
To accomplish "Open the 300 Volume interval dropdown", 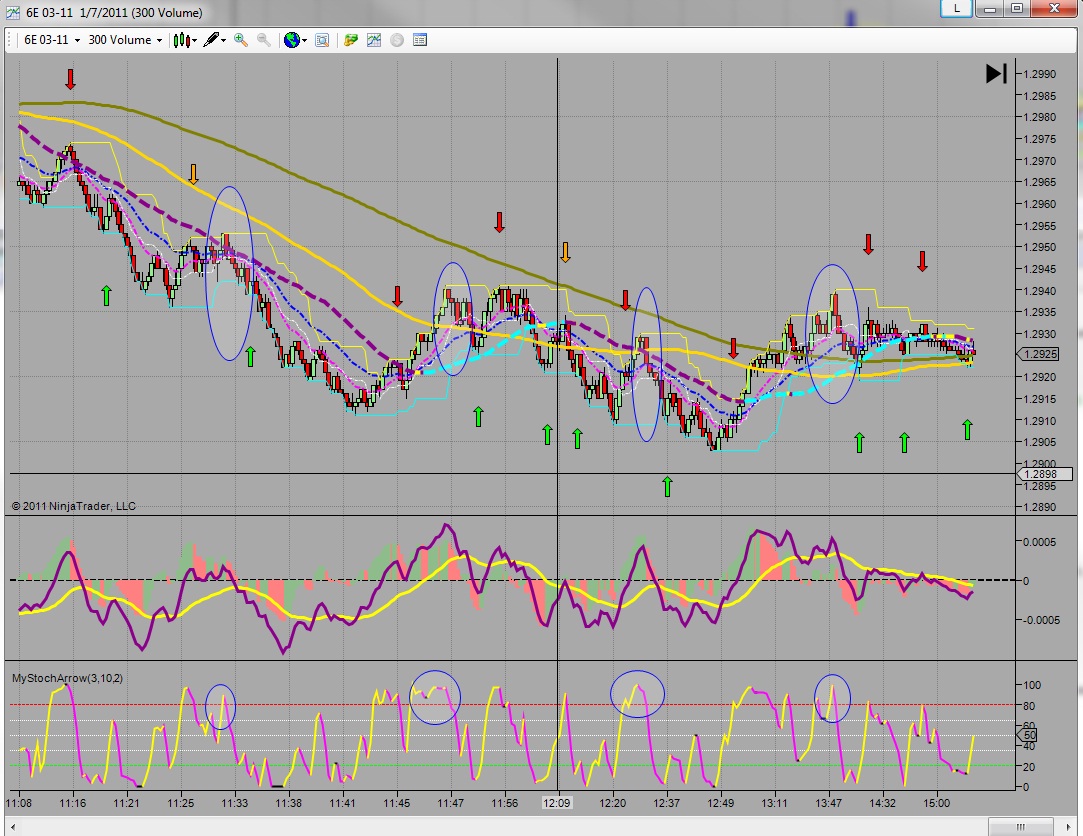I will pos(125,40).
